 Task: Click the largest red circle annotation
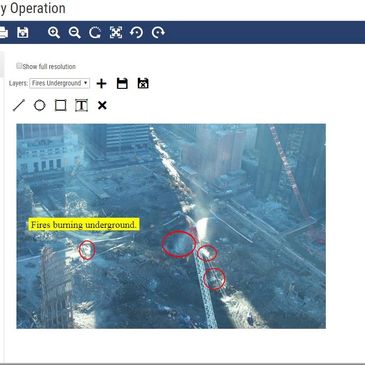click(179, 244)
